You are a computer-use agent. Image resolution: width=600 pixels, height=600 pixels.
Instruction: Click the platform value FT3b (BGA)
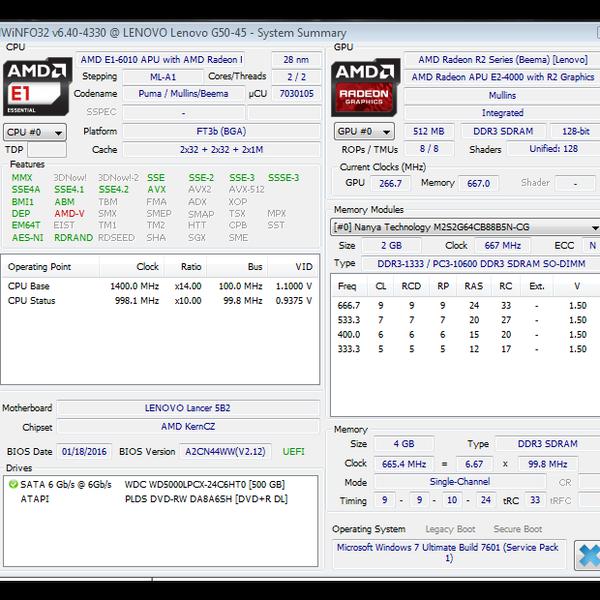[x=221, y=132]
